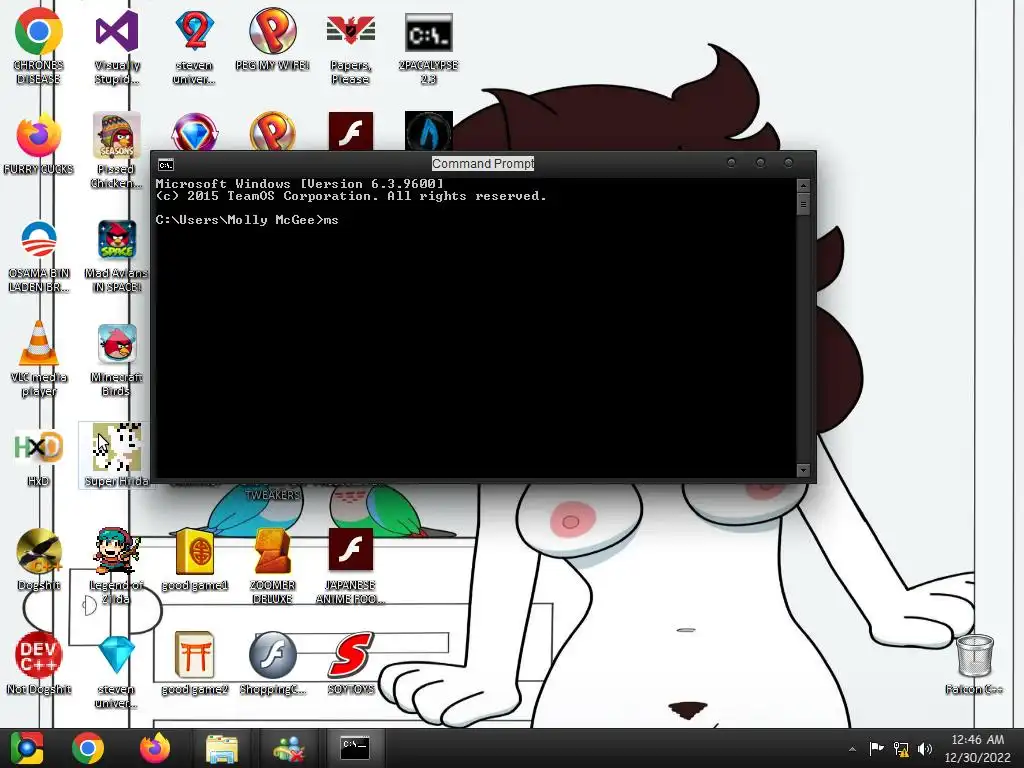The width and height of the screenshot is (1024, 768).
Task: Open the volume speaker tray icon
Action: 925,748
